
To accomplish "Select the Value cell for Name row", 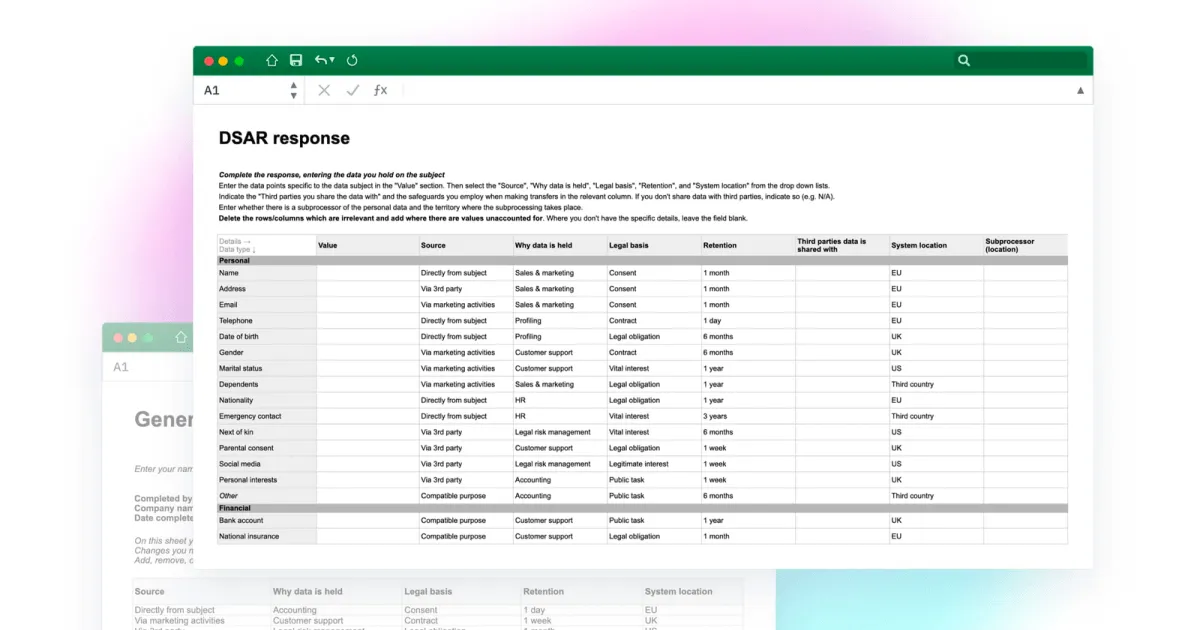I will point(367,273).
